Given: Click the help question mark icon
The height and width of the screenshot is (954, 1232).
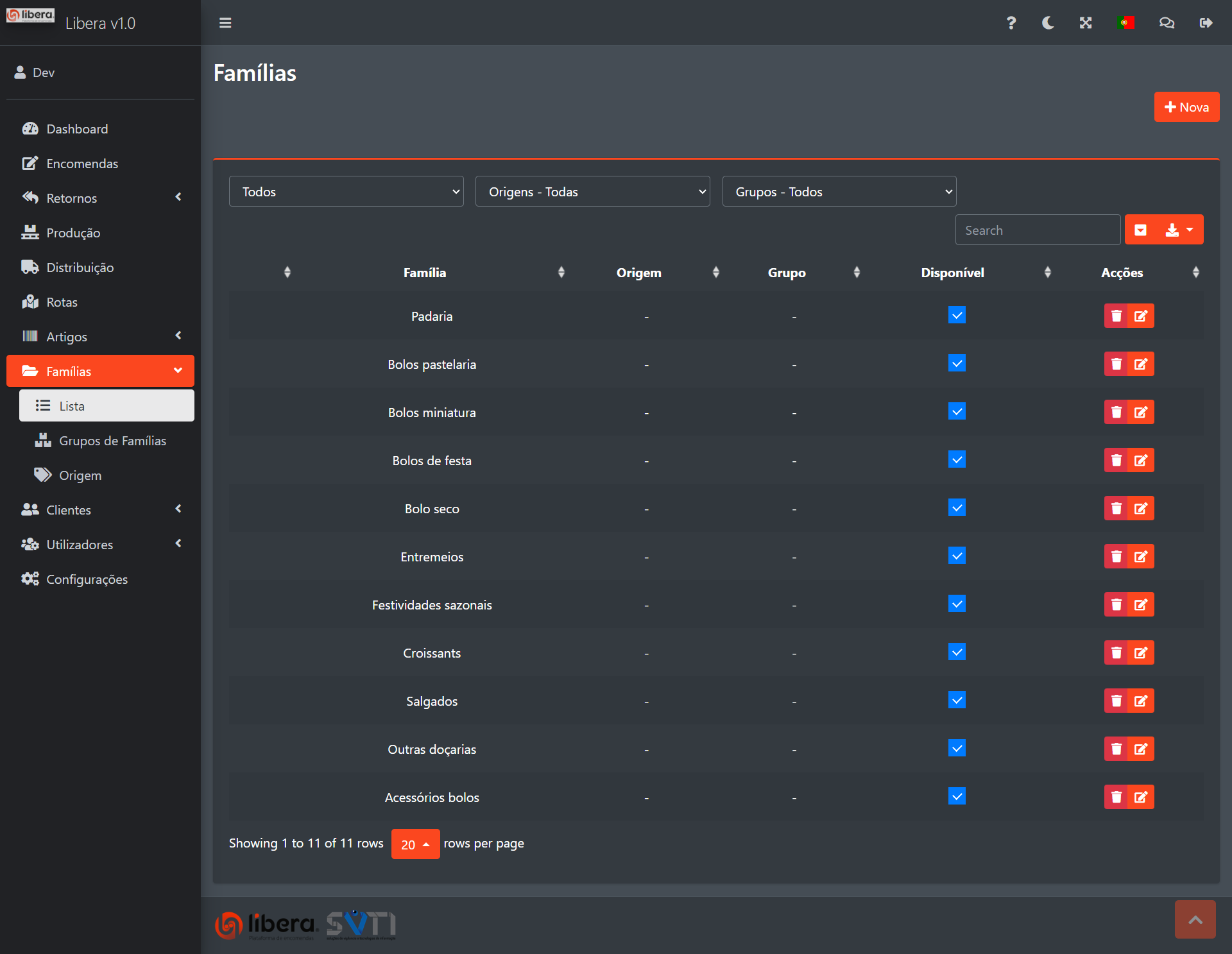Looking at the screenshot, I should pos(1011,23).
